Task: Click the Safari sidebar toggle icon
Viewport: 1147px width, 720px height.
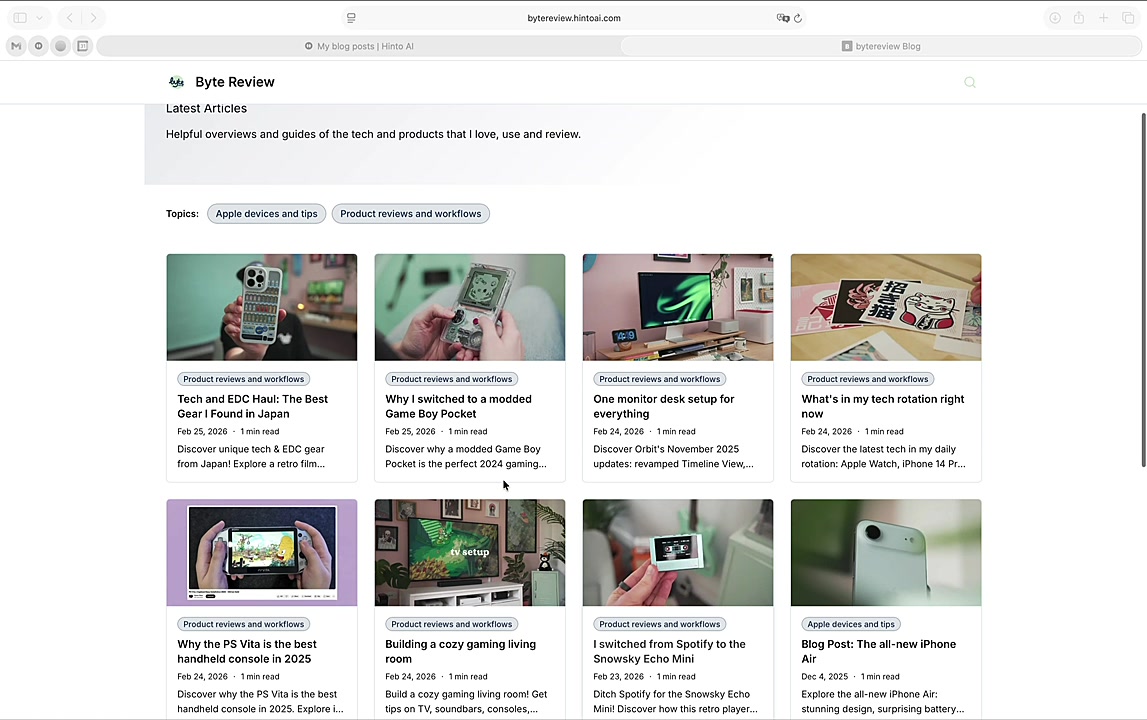Action: 20,18
